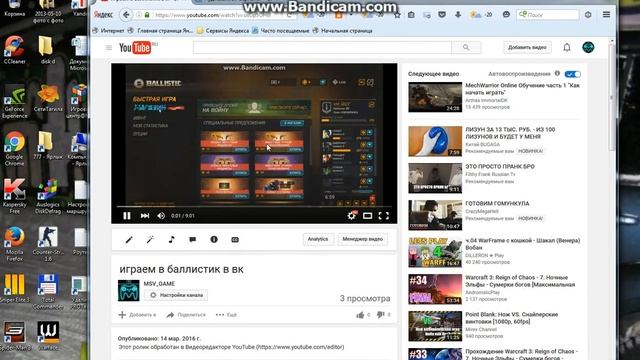Go back with the browser back arrow
This screenshot has height=360, width=640.
tap(126, 15)
